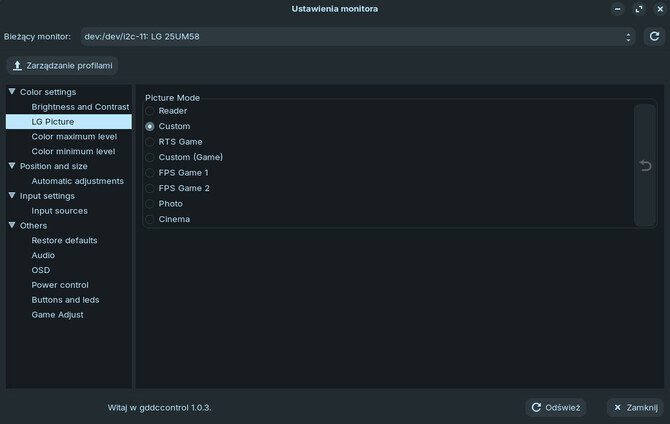Click the Zarządzanie profilami button
670x424 pixels.
click(63, 66)
